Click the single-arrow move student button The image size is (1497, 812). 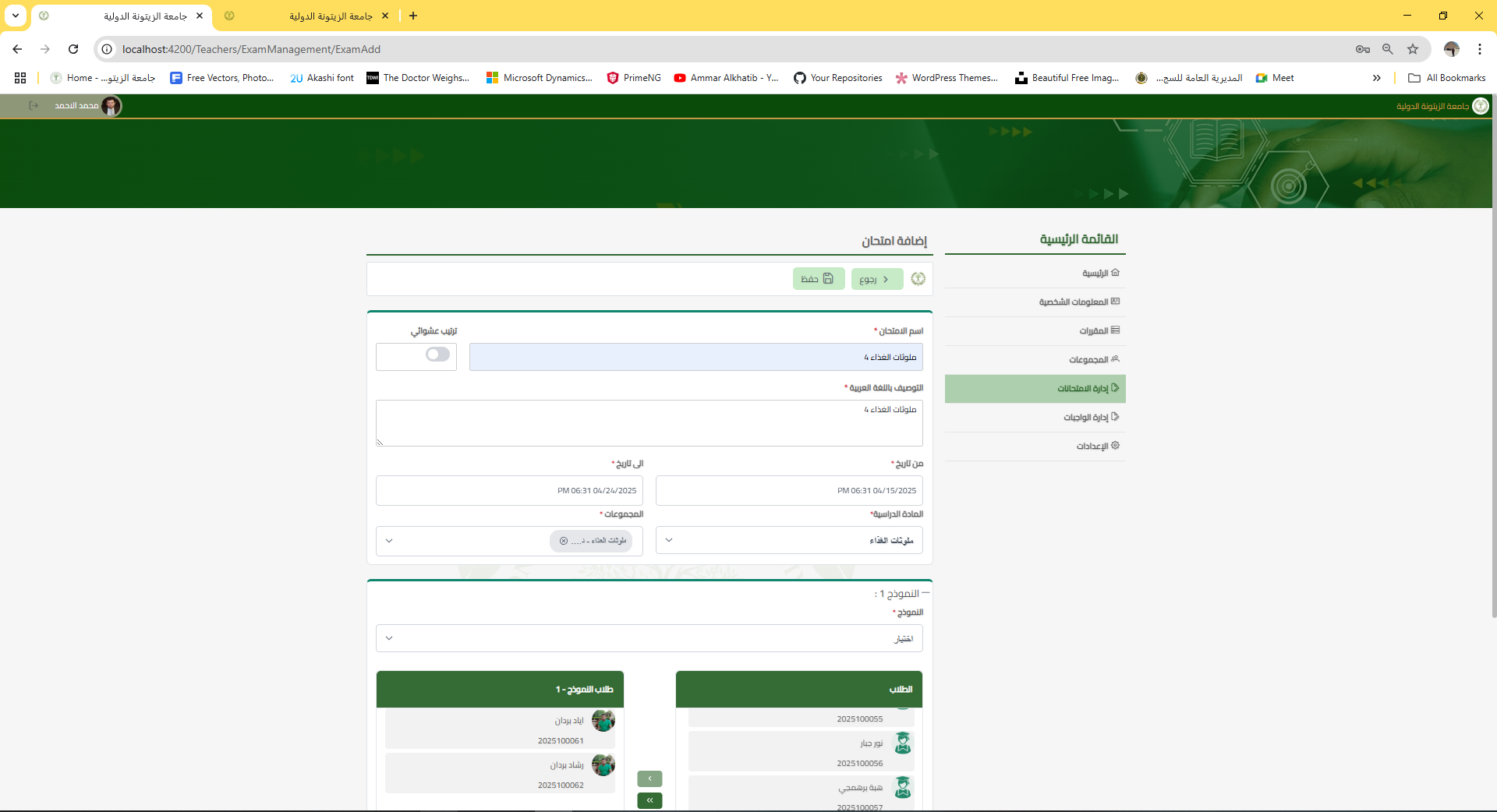[x=649, y=778]
